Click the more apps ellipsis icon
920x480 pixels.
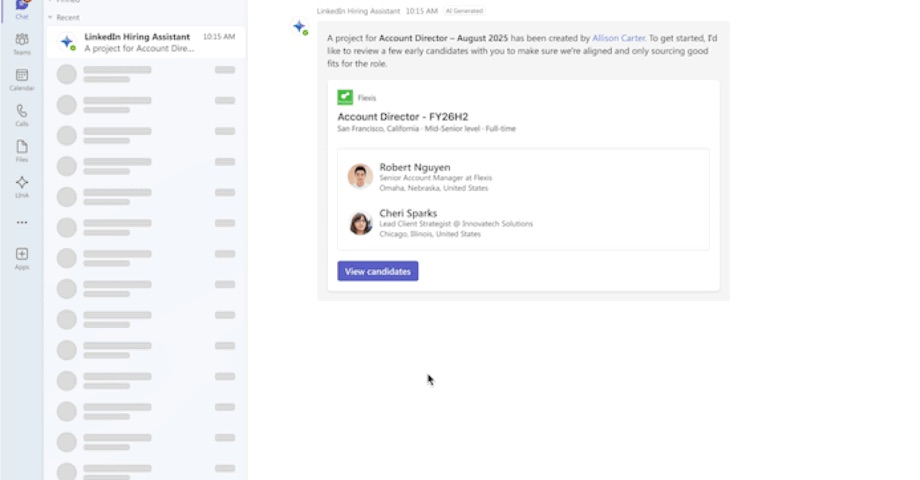click(x=22, y=222)
